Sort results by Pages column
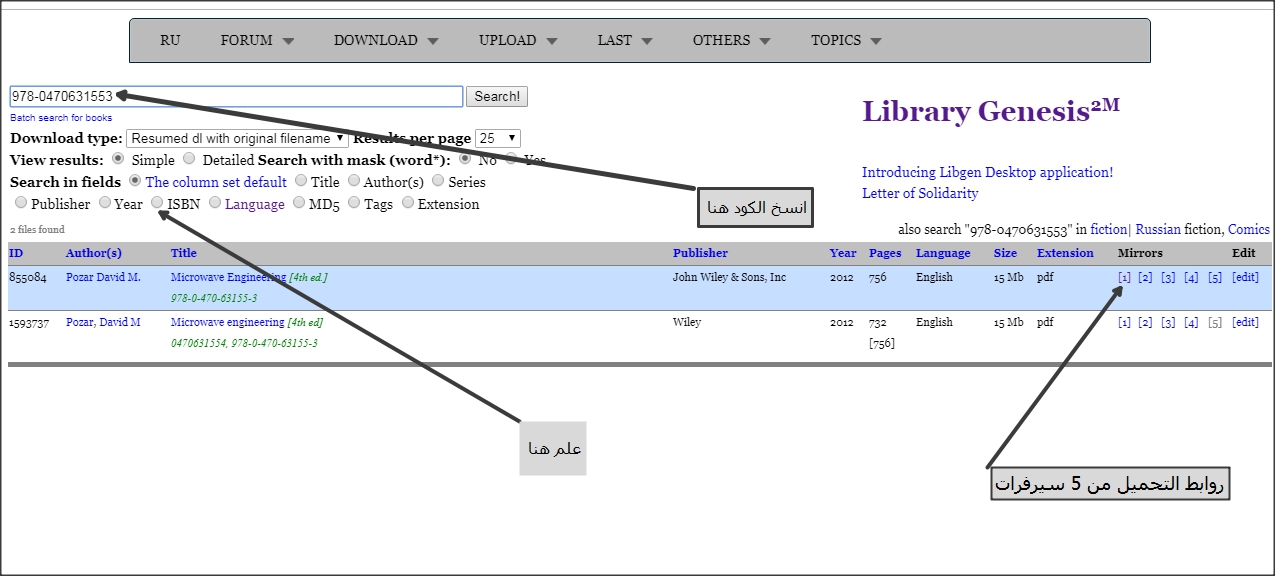Screen dimensions: 1275x576 tap(885, 253)
